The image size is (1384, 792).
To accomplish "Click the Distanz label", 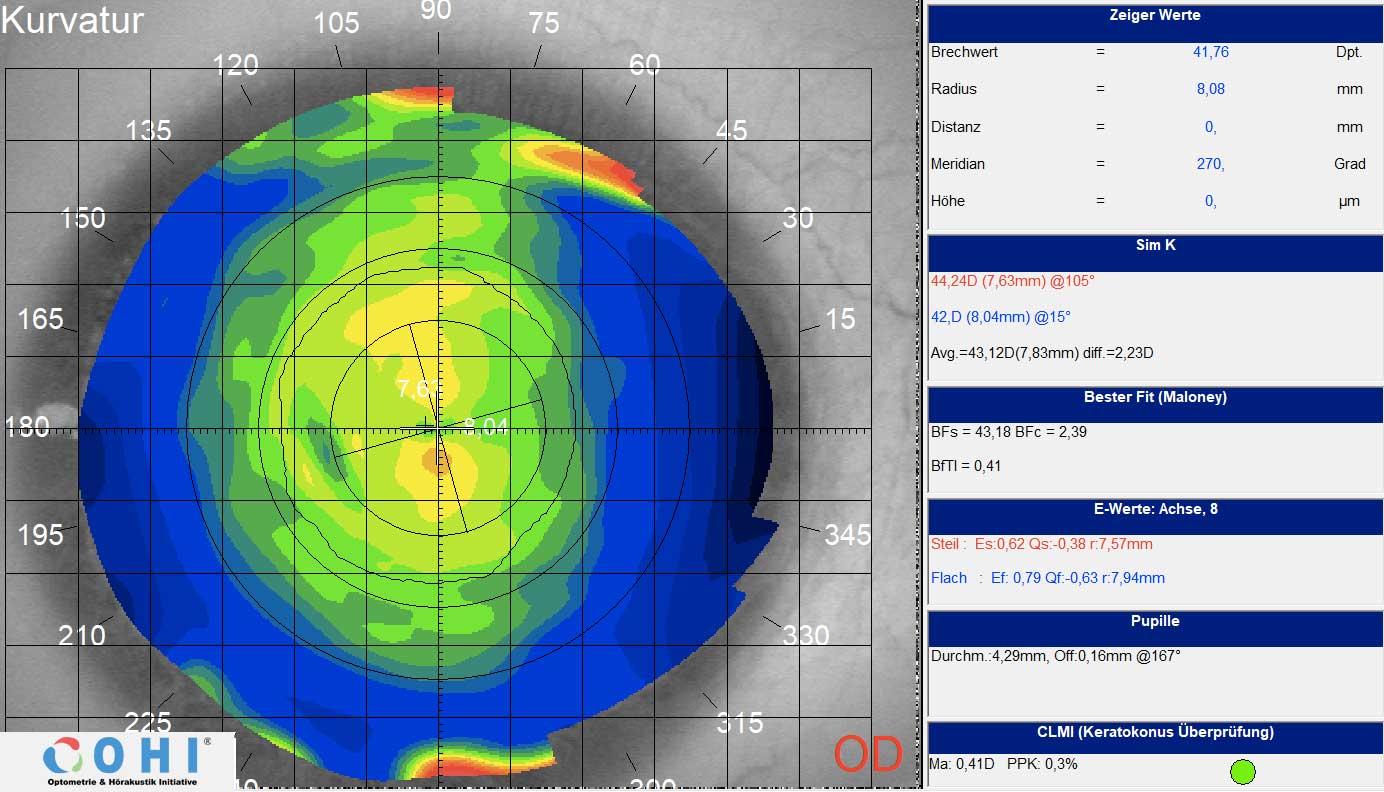I will coord(956,127).
